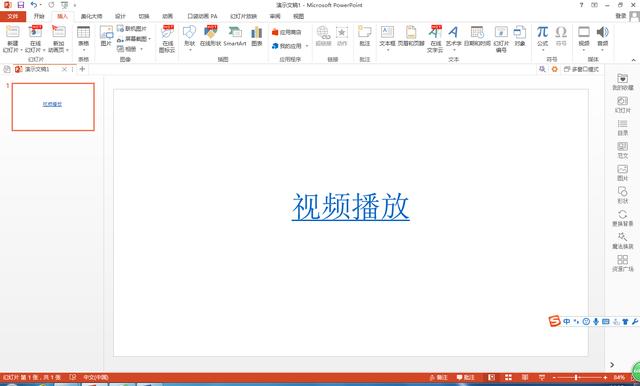Add new document tab with plus button
The height and width of the screenshot is (386, 640).
pyautogui.click(x=82, y=69)
